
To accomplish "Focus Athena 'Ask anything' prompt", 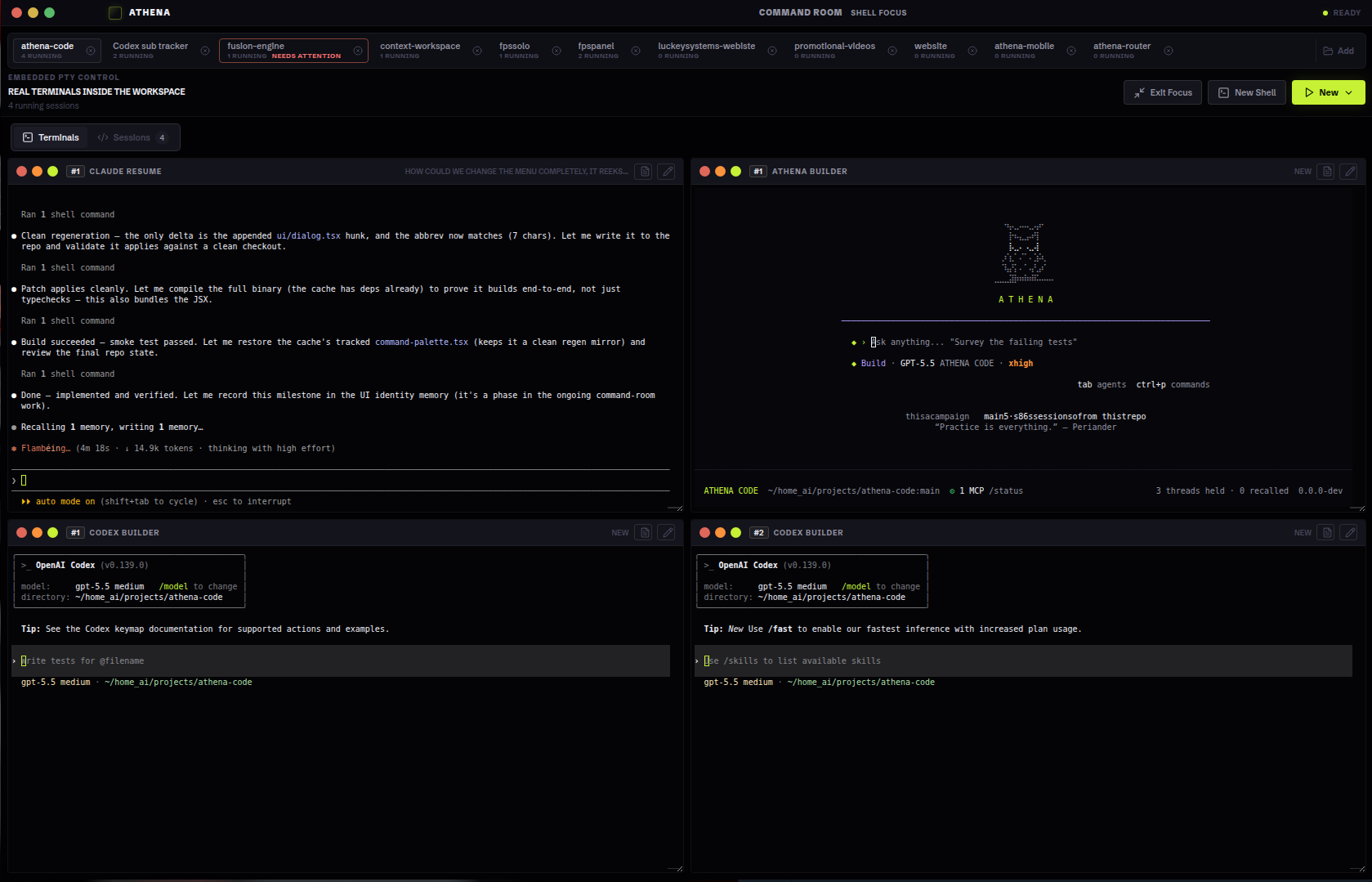I will 974,343.
